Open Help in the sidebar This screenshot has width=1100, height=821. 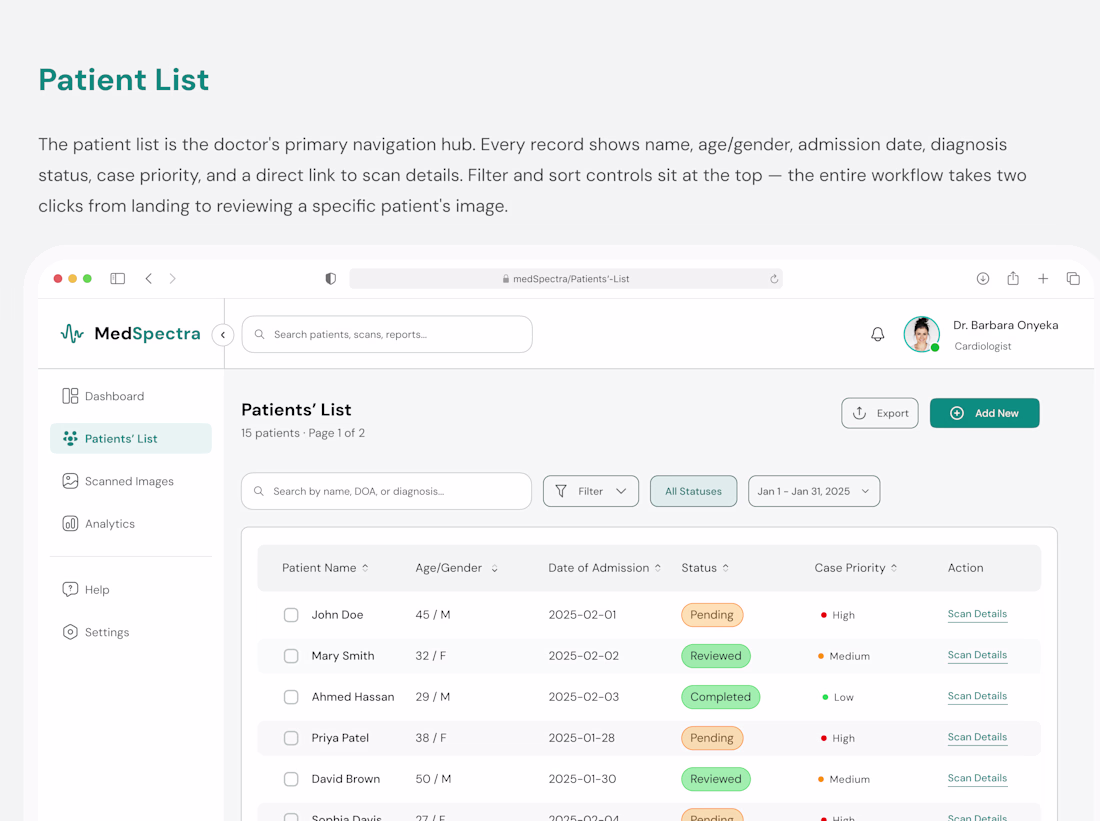pos(130,589)
